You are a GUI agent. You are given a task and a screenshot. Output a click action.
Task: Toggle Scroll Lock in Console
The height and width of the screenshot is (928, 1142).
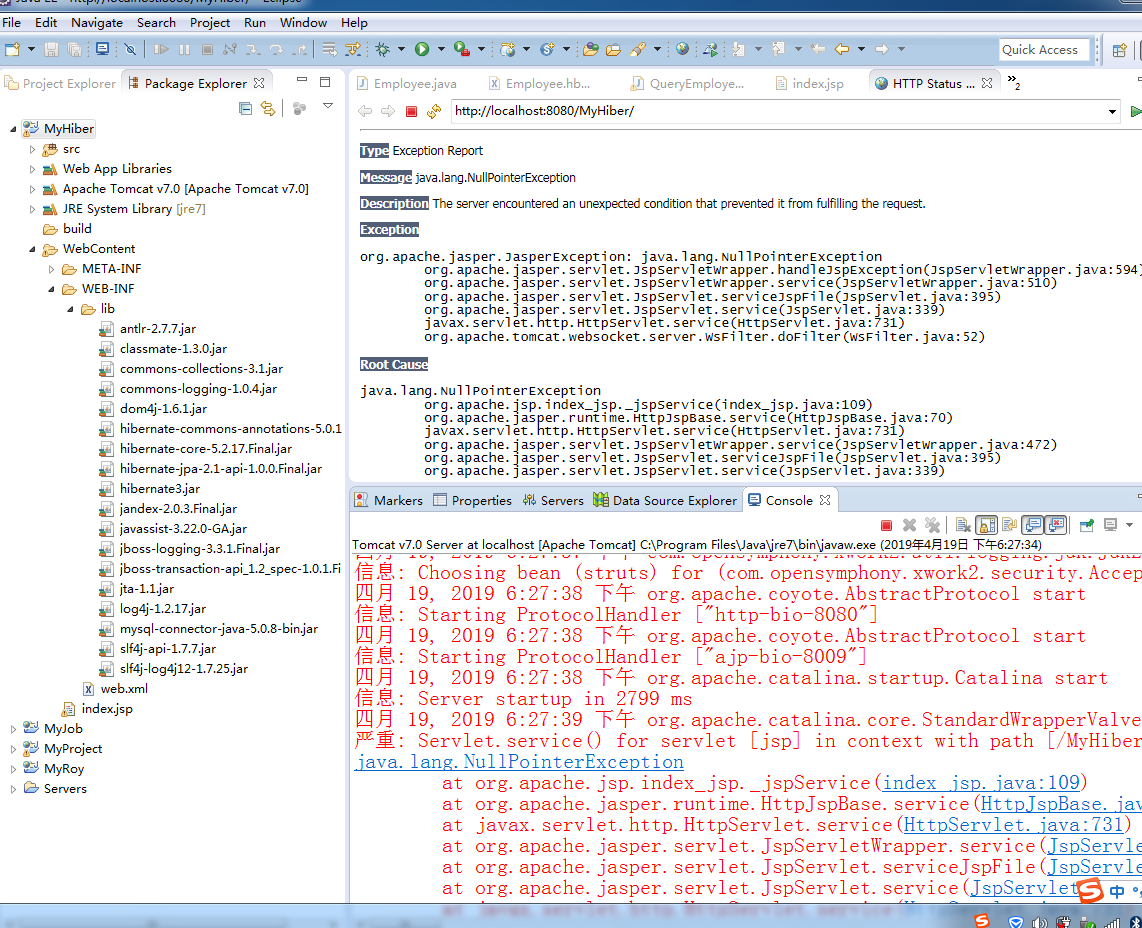[x=987, y=525]
